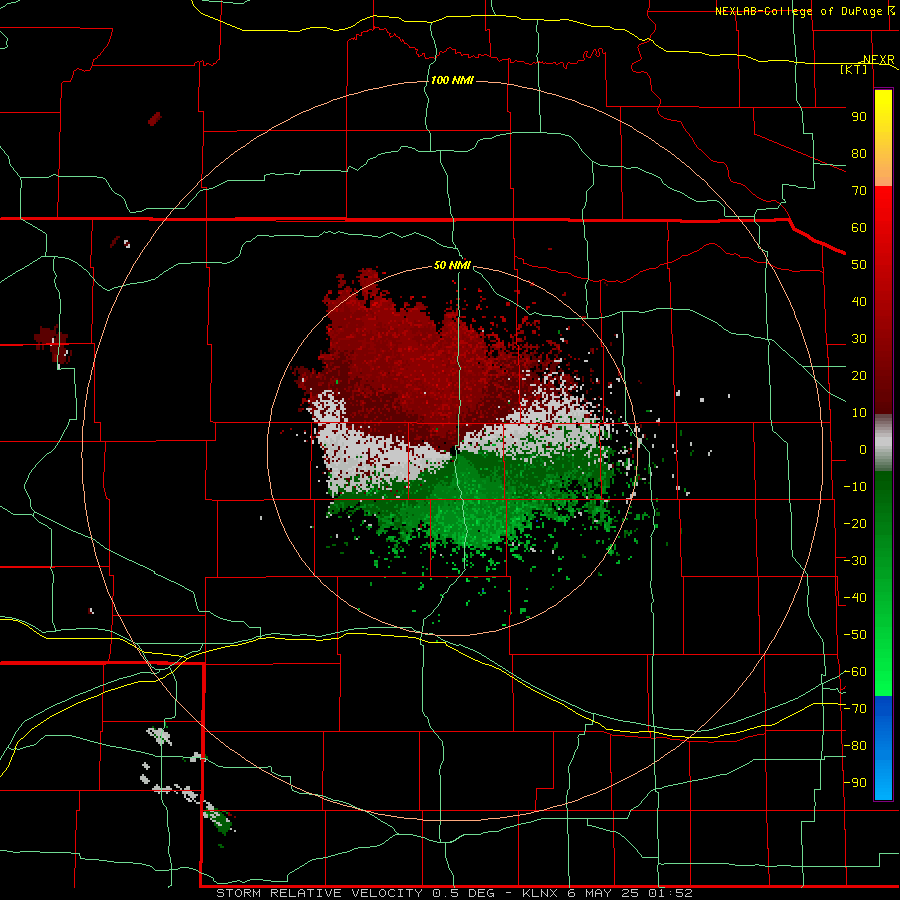Click the 20 value on the velocity scale
The width and height of the screenshot is (900, 900).
pyautogui.click(x=859, y=375)
